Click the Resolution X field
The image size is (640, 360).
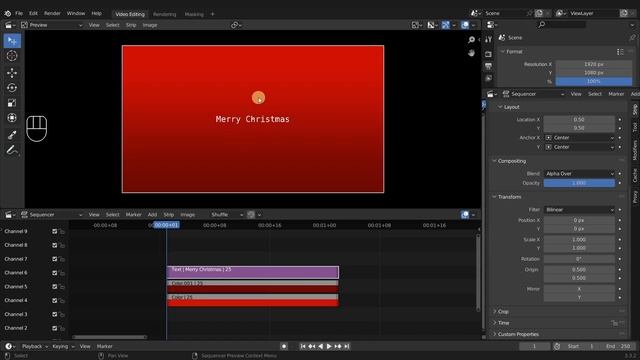pos(593,64)
